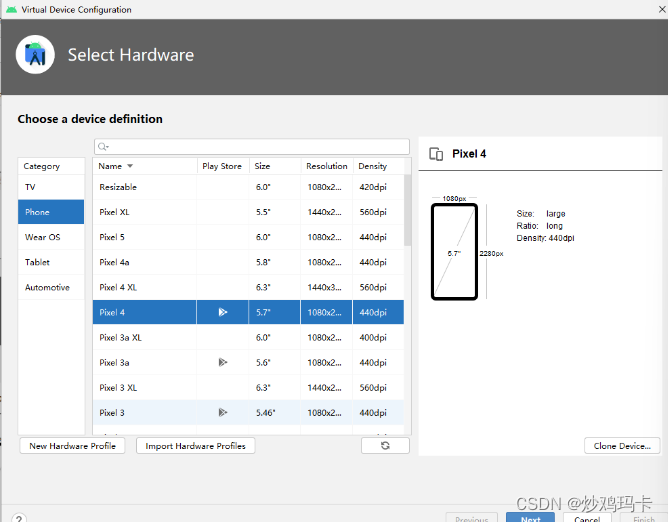Click the Density column header
Screen dimensions: 668x522
(x=378, y=166)
